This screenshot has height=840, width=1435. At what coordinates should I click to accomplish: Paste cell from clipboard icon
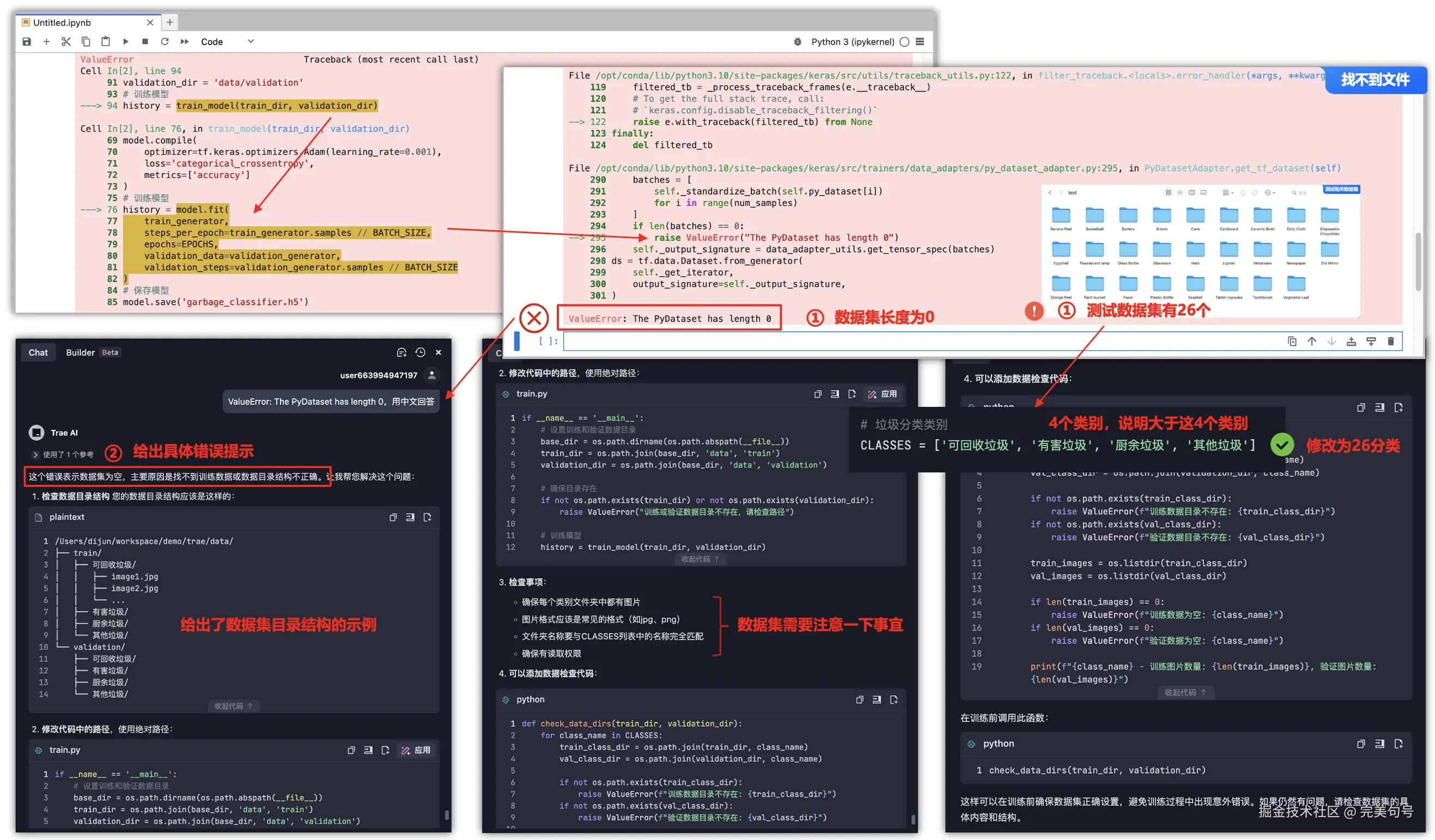(105, 41)
